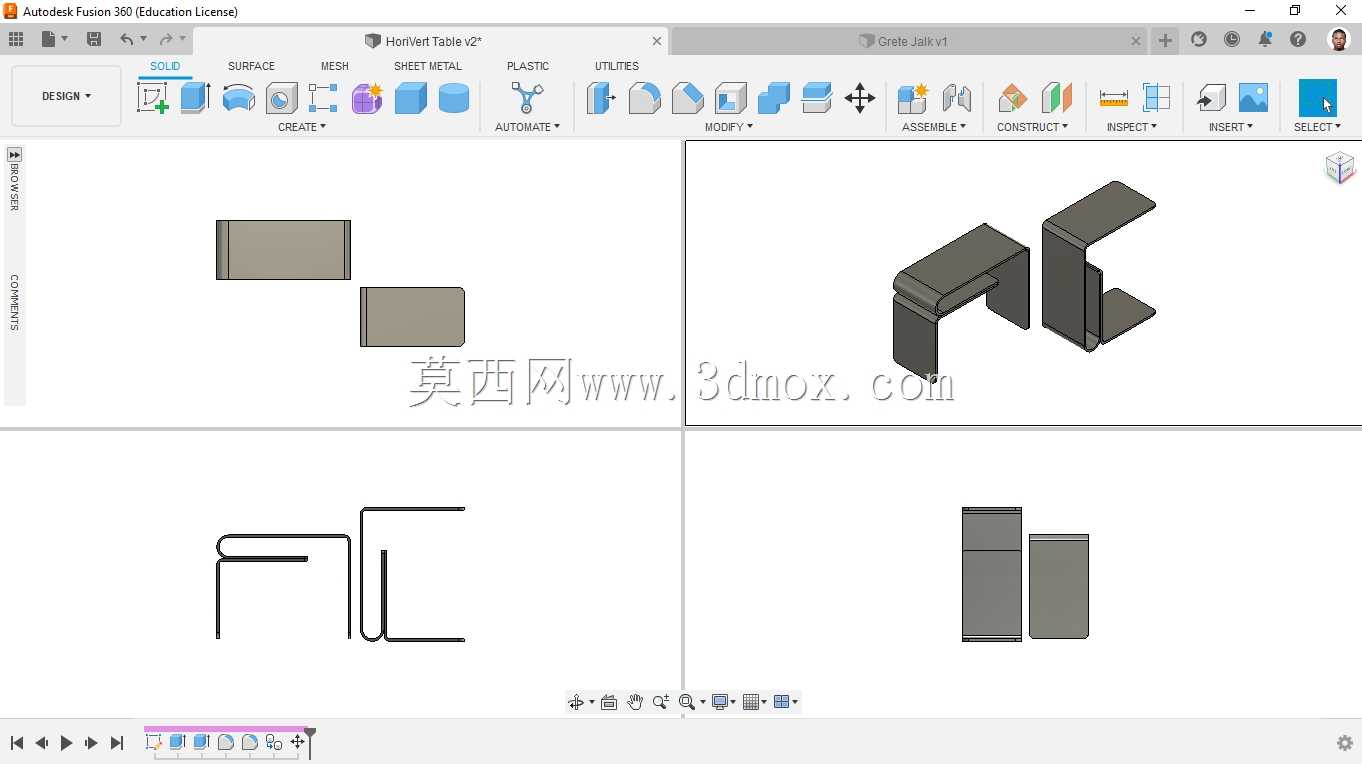Choose the Revolve tool
The width and height of the screenshot is (1362, 764).
(x=238, y=98)
